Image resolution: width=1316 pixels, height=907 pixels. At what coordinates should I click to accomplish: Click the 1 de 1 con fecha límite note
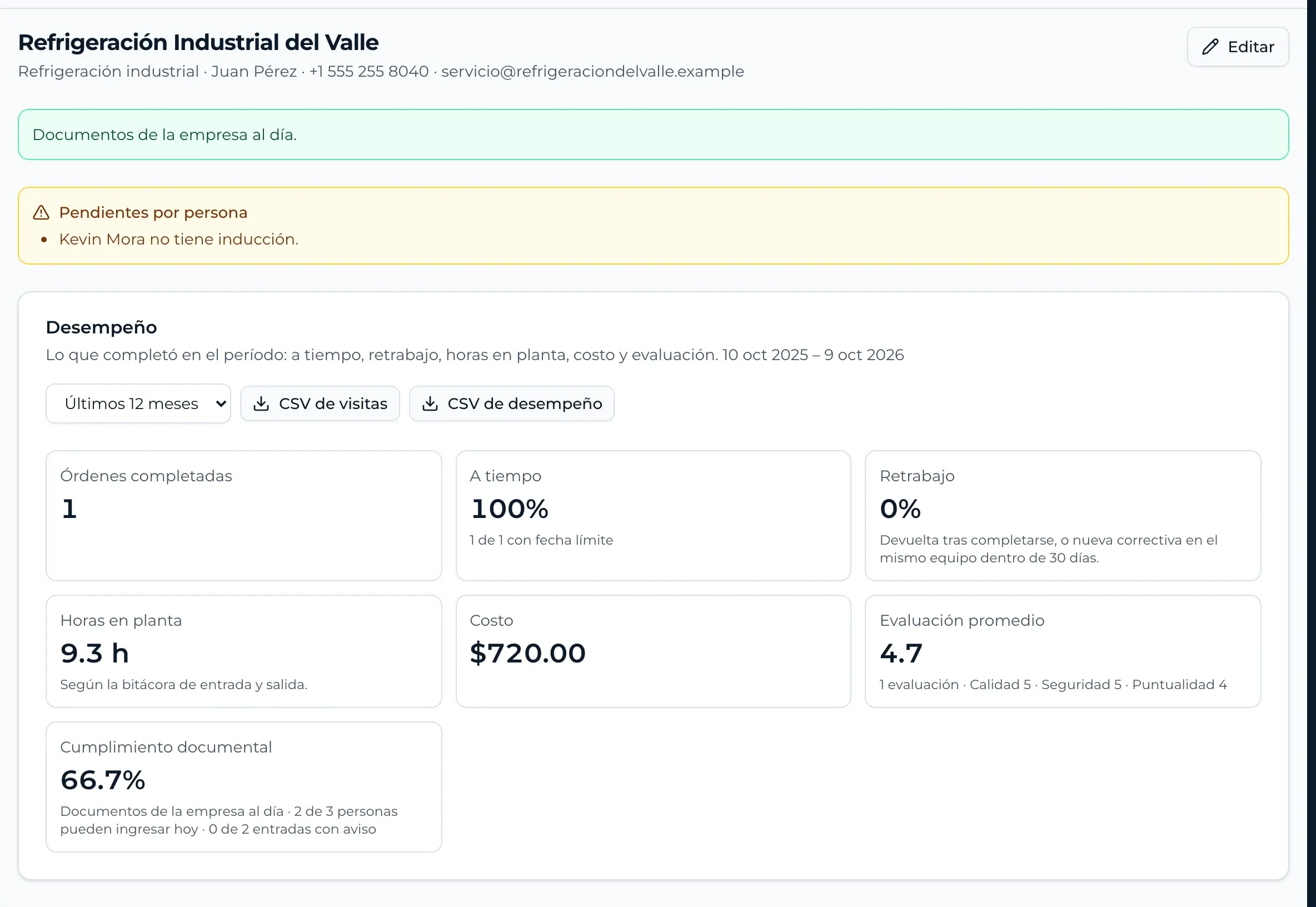pos(541,540)
